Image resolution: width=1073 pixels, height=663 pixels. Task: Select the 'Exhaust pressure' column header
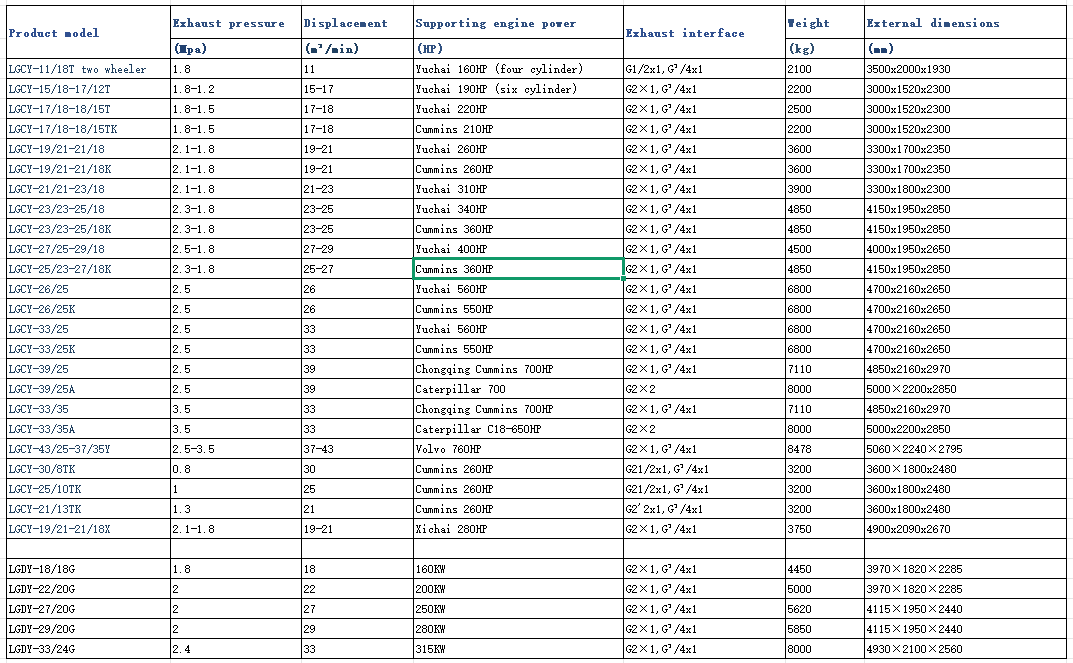[x=228, y=23]
